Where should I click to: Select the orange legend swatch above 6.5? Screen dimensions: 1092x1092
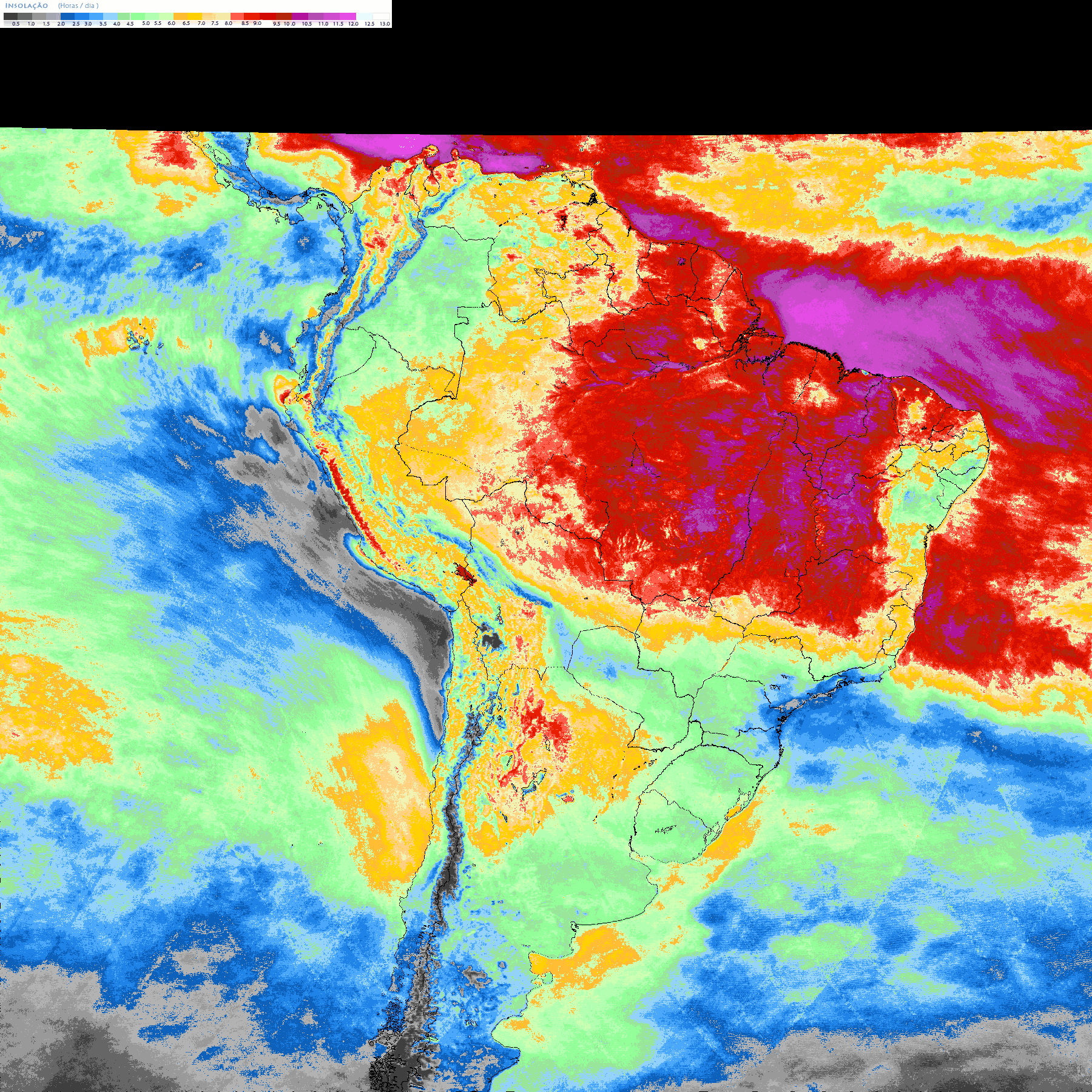coord(180,16)
